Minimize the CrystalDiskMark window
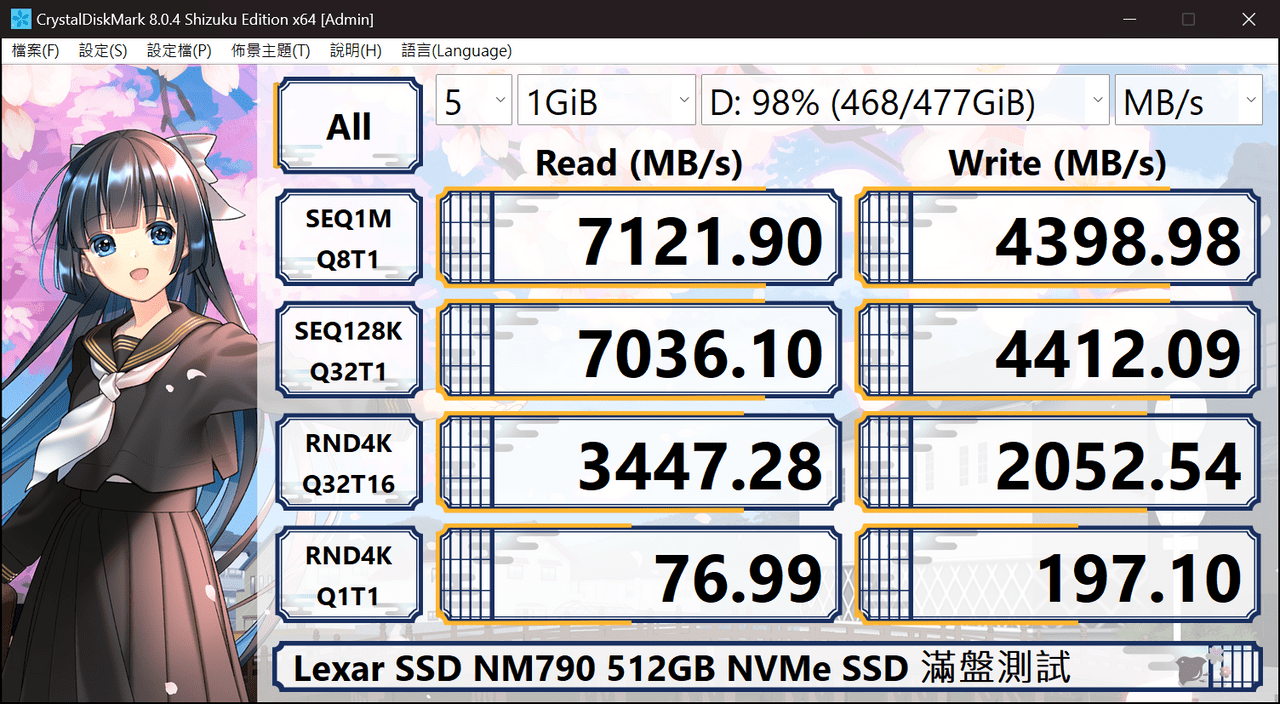Viewport: 1280px width, 704px height. (x=1129, y=19)
